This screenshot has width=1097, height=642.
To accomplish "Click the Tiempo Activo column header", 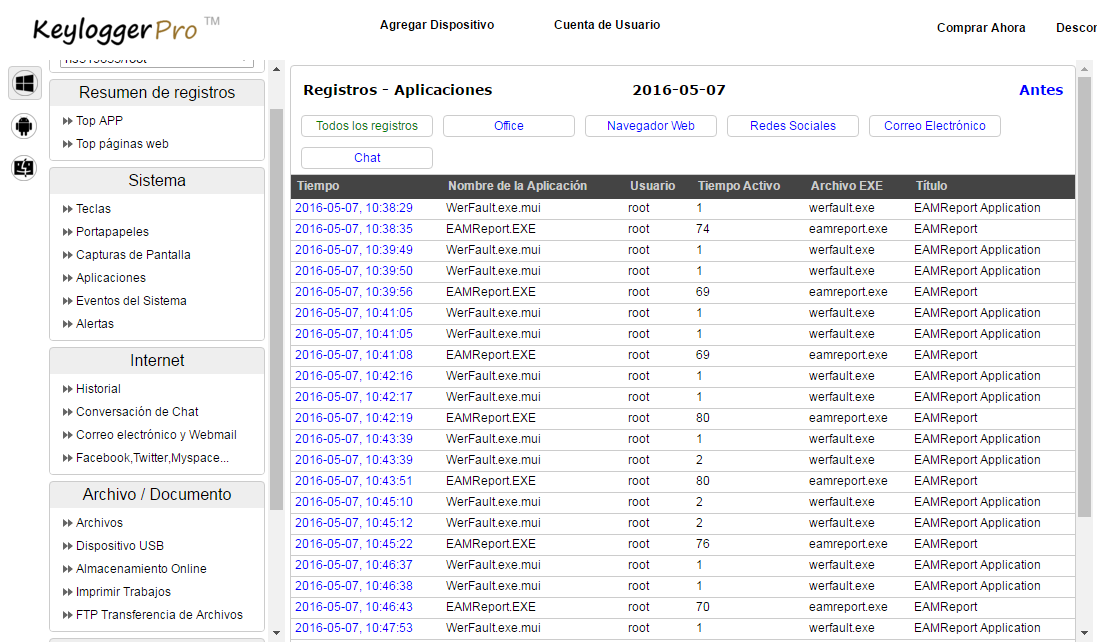I will 739,186.
